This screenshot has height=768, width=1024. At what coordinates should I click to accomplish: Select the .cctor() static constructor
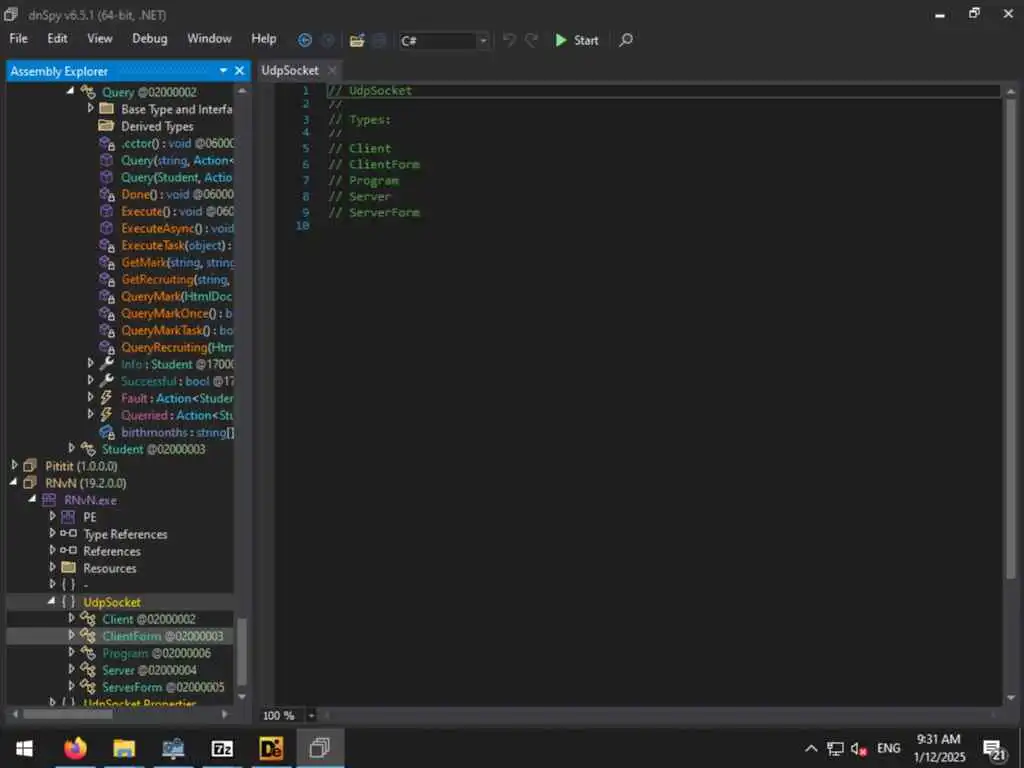click(177, 143)
